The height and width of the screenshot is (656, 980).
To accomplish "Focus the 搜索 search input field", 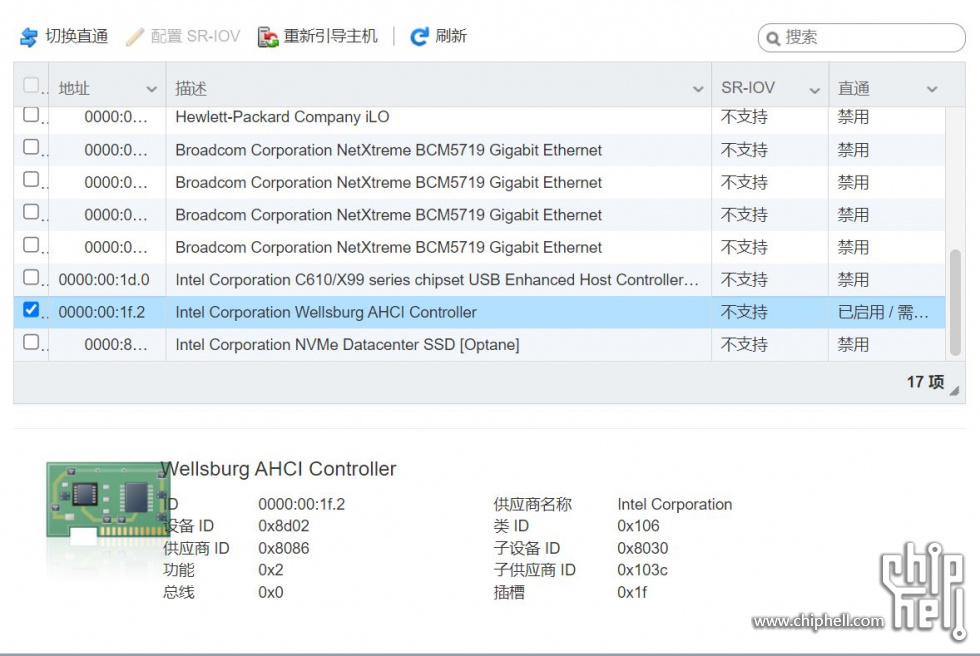I will pos(861,37).
